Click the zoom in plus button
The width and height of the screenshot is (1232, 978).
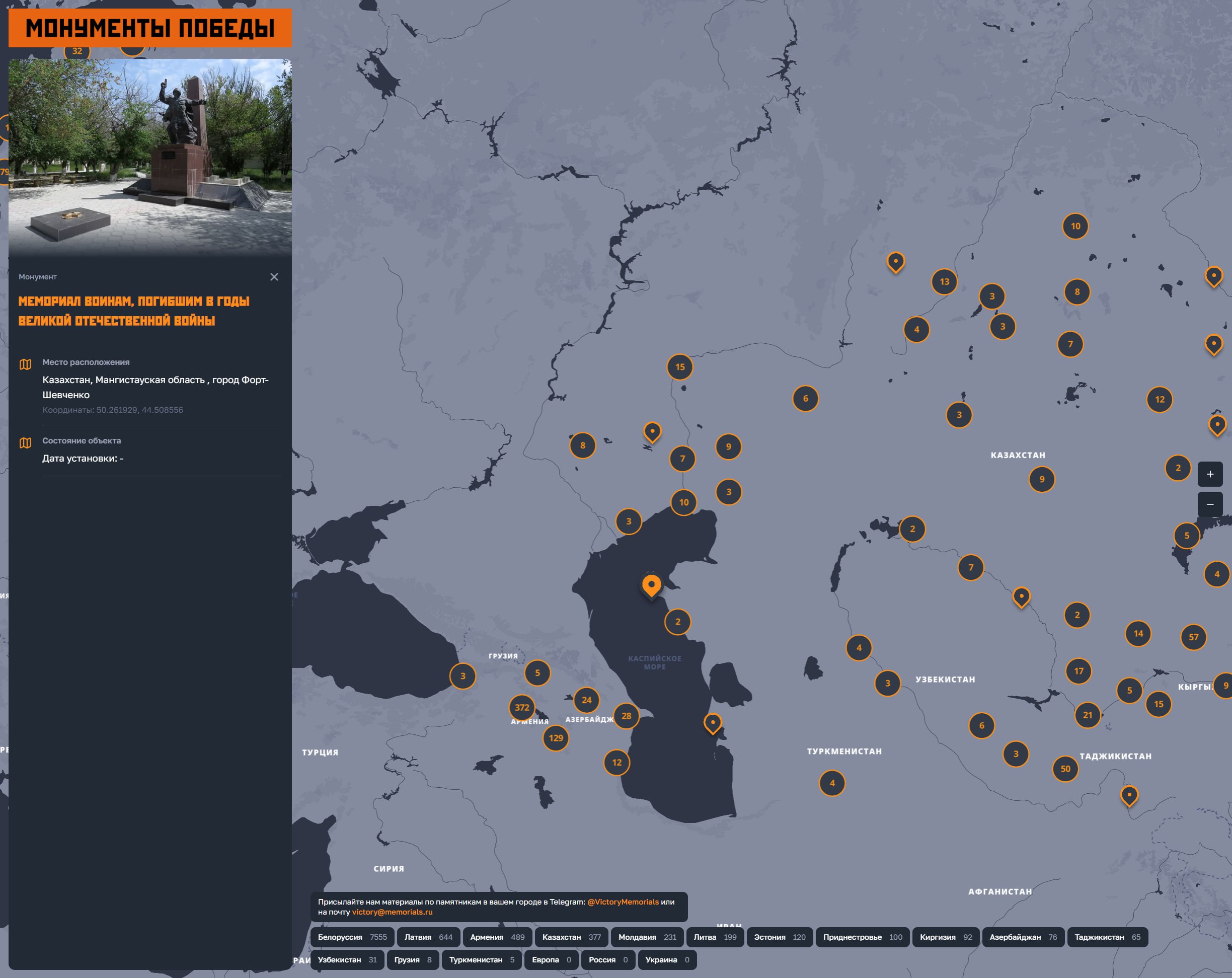click(1210, 474)
